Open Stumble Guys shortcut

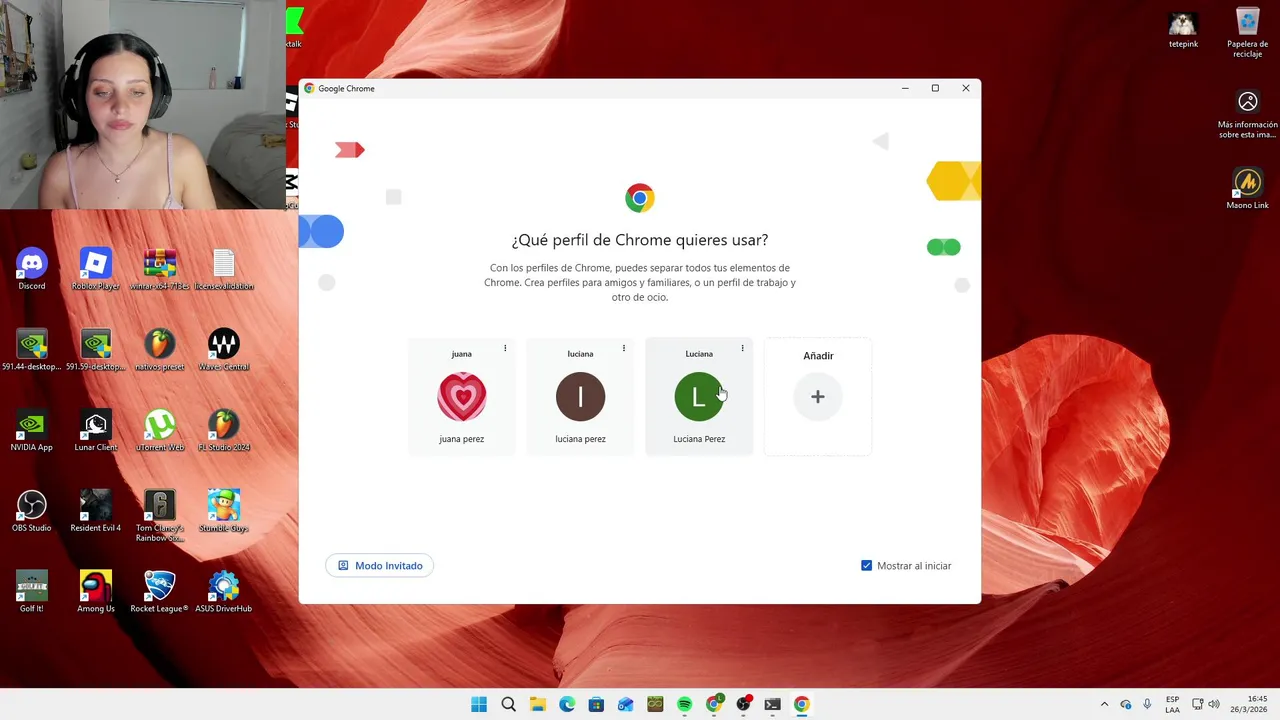[224, 512]
